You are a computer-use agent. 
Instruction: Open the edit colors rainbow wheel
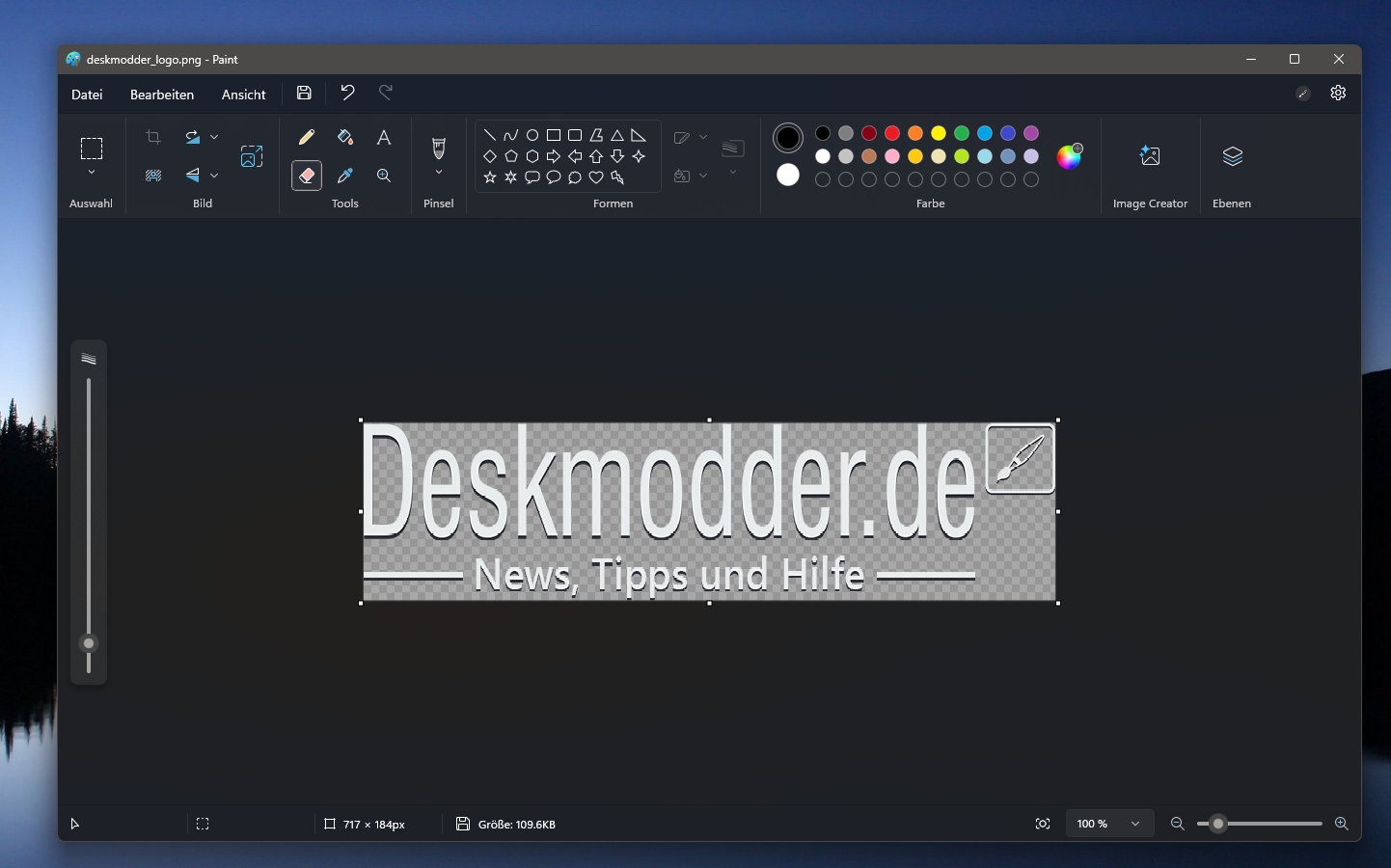point(1070,156)
